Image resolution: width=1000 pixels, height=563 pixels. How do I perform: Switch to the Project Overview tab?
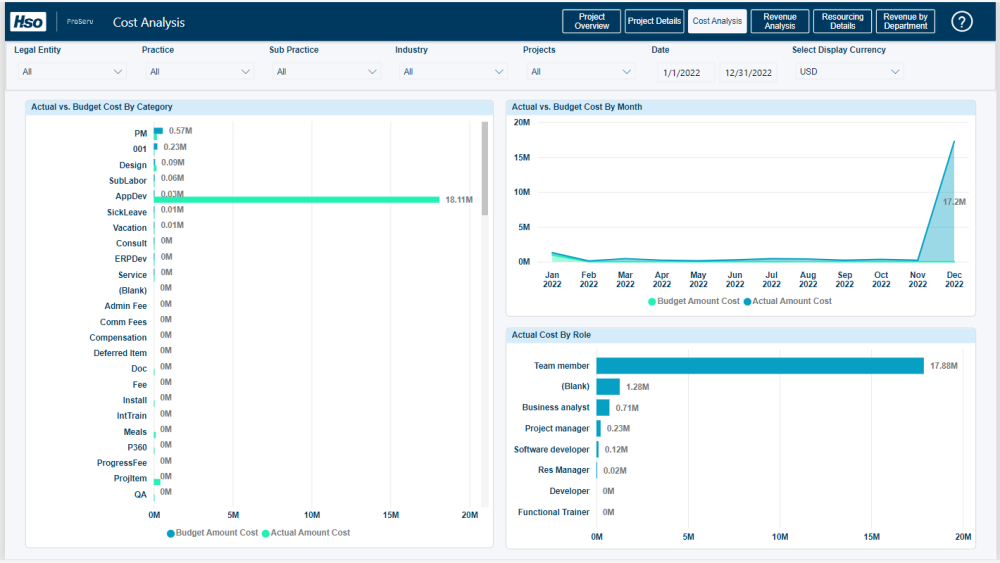[x=591, y=22]
